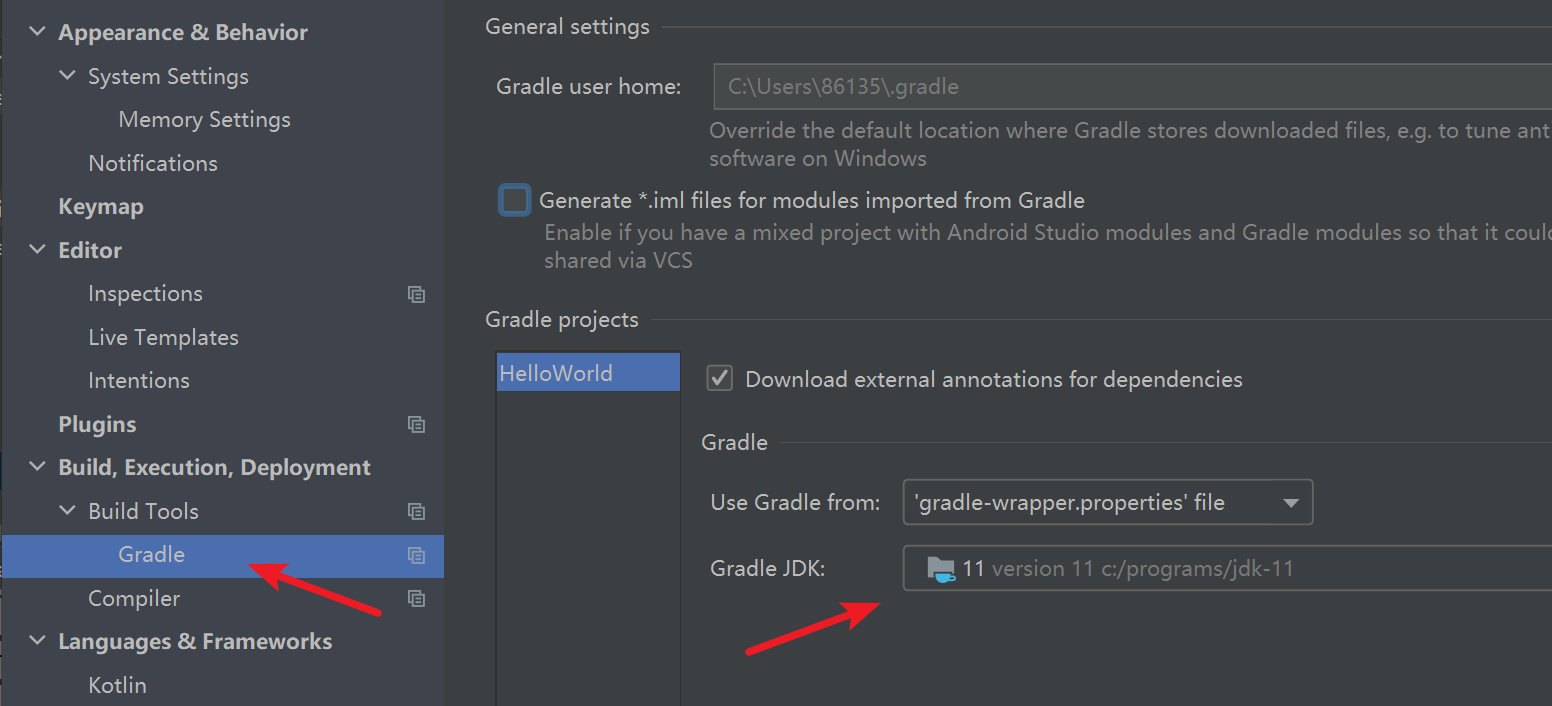The height and width of the screenshot is (706, 1552).
Task: Click the copy-settings icon next to Compiler
Action: pos(417,598)
